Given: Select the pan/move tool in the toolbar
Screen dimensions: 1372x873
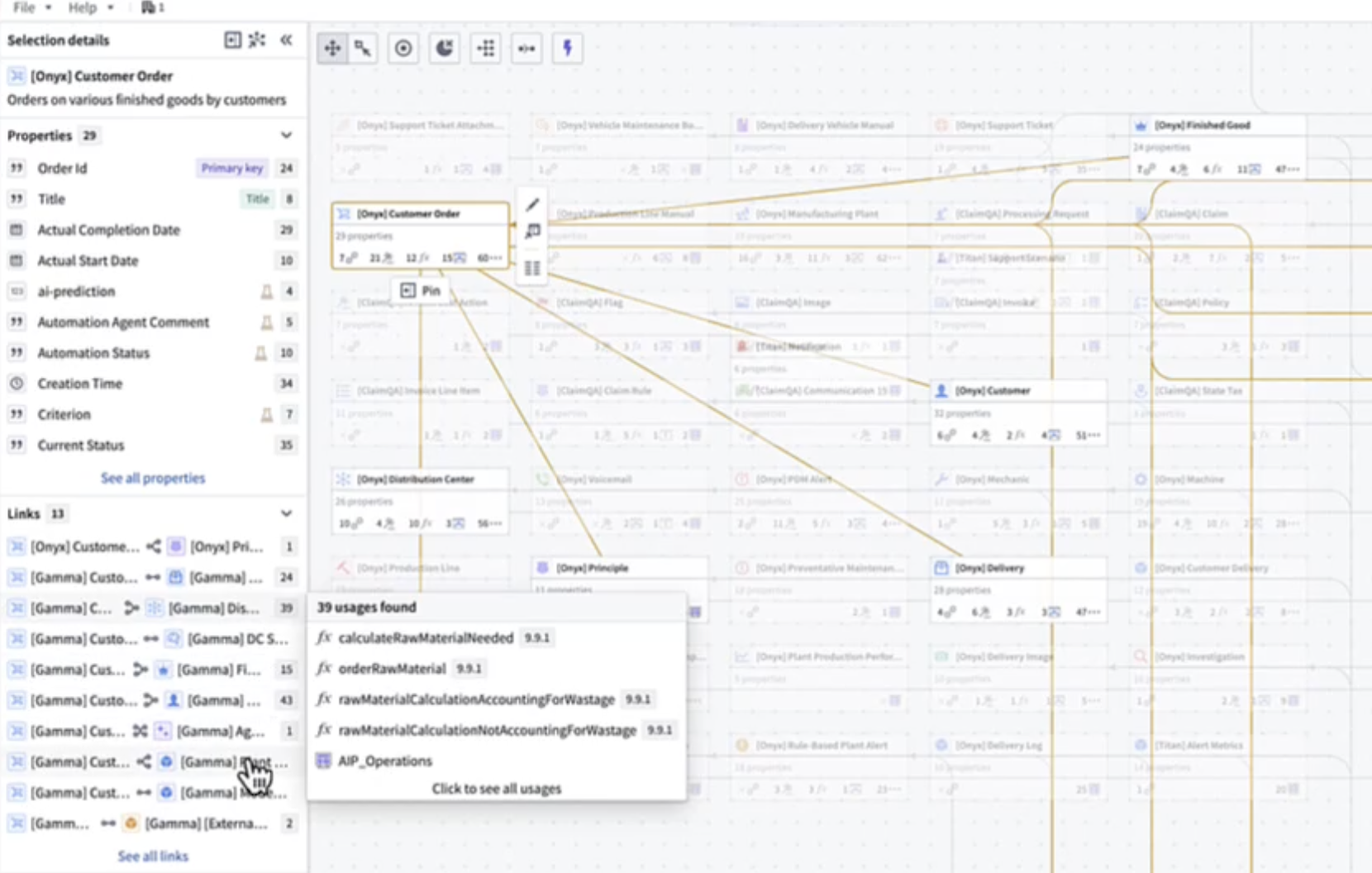Looking at the screenshot, I should (332, 48).
